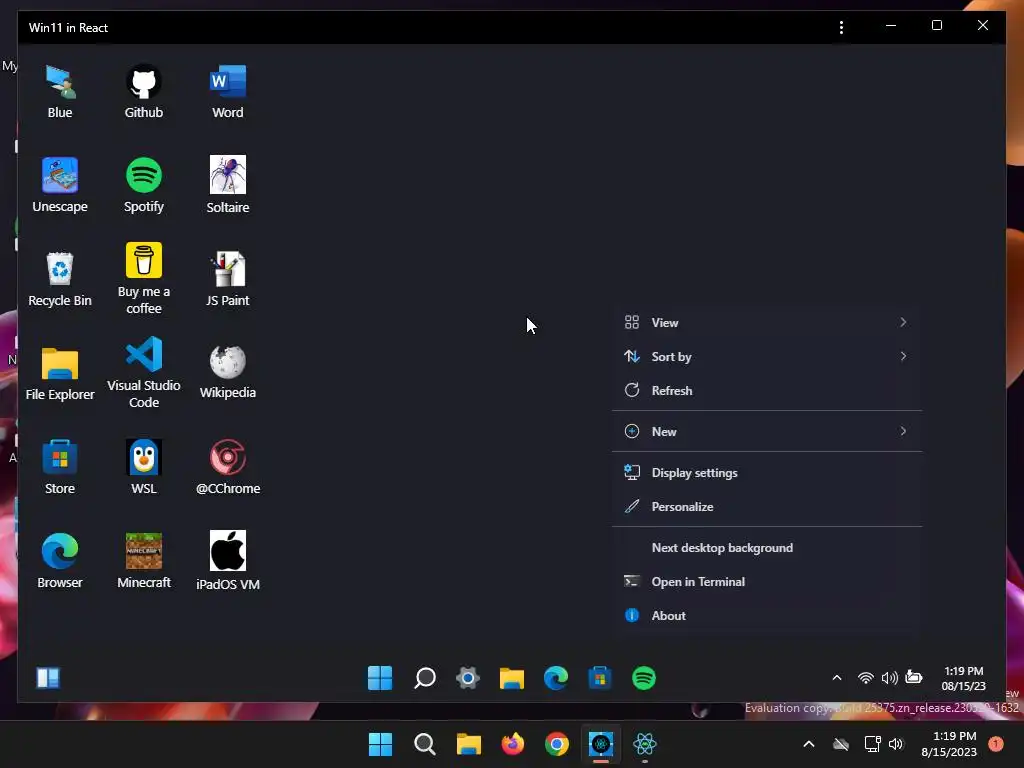Viewport: 1024px width, 768px height.
Task: Select Refresh from the context menu
Action: (767, 390)
